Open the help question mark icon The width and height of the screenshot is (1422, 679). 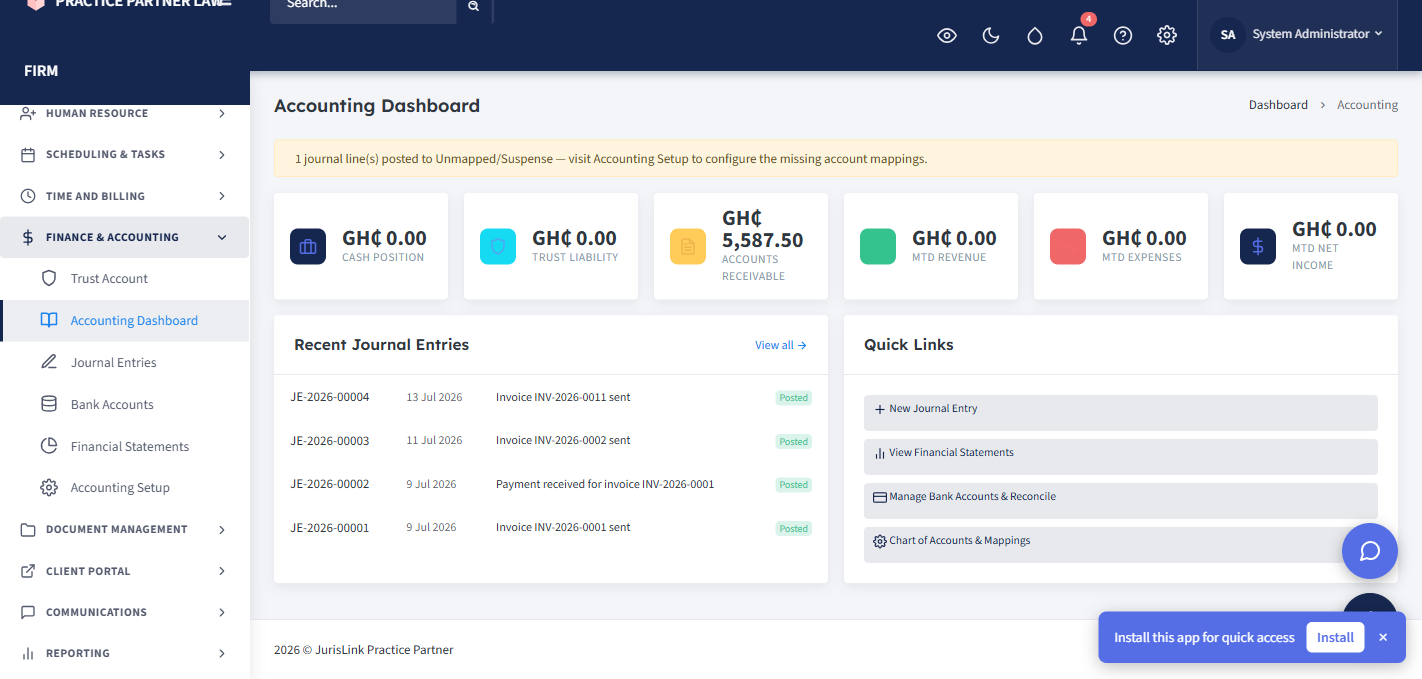click(1123, 36)
